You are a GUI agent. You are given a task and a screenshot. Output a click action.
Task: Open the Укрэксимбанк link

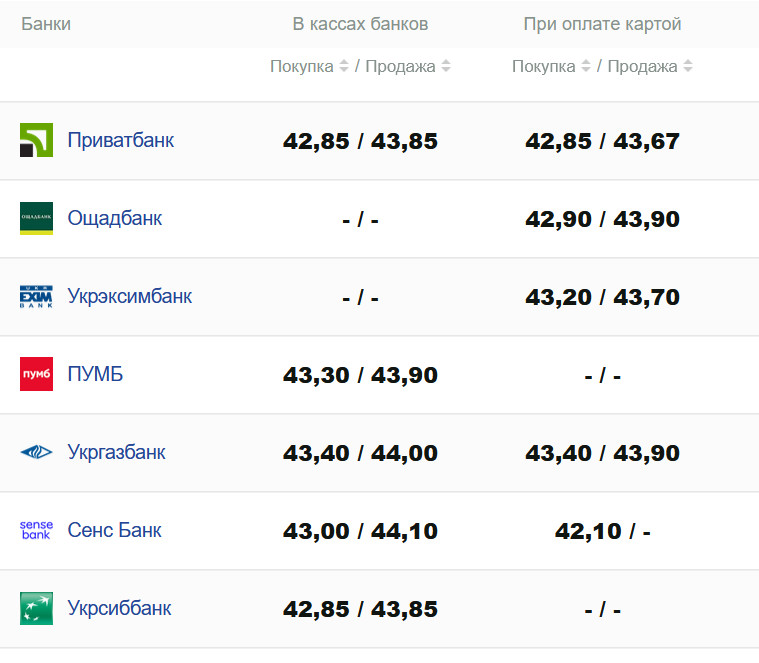pyautogui.click(x=129, y=296)
